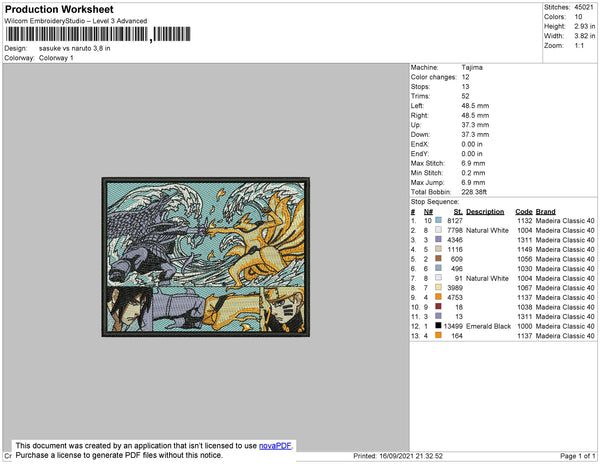This screenshot has width=600, height=464.
Task: Click design name 'sasuke vs naruto 3,8 in'
Action: click(75, 49)
